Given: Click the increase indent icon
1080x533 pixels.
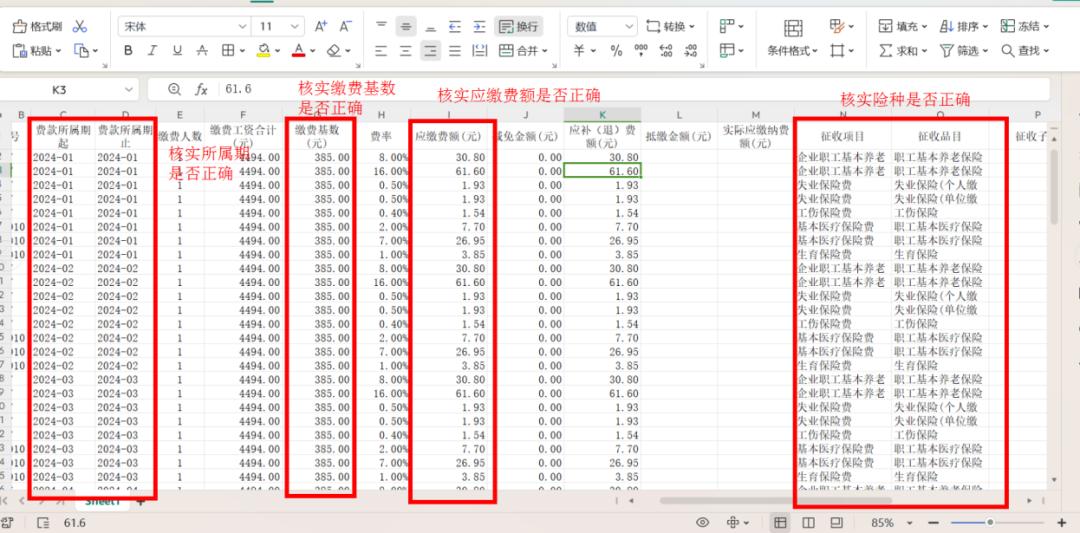Looking at the screenshot, I should click(479, 27).
